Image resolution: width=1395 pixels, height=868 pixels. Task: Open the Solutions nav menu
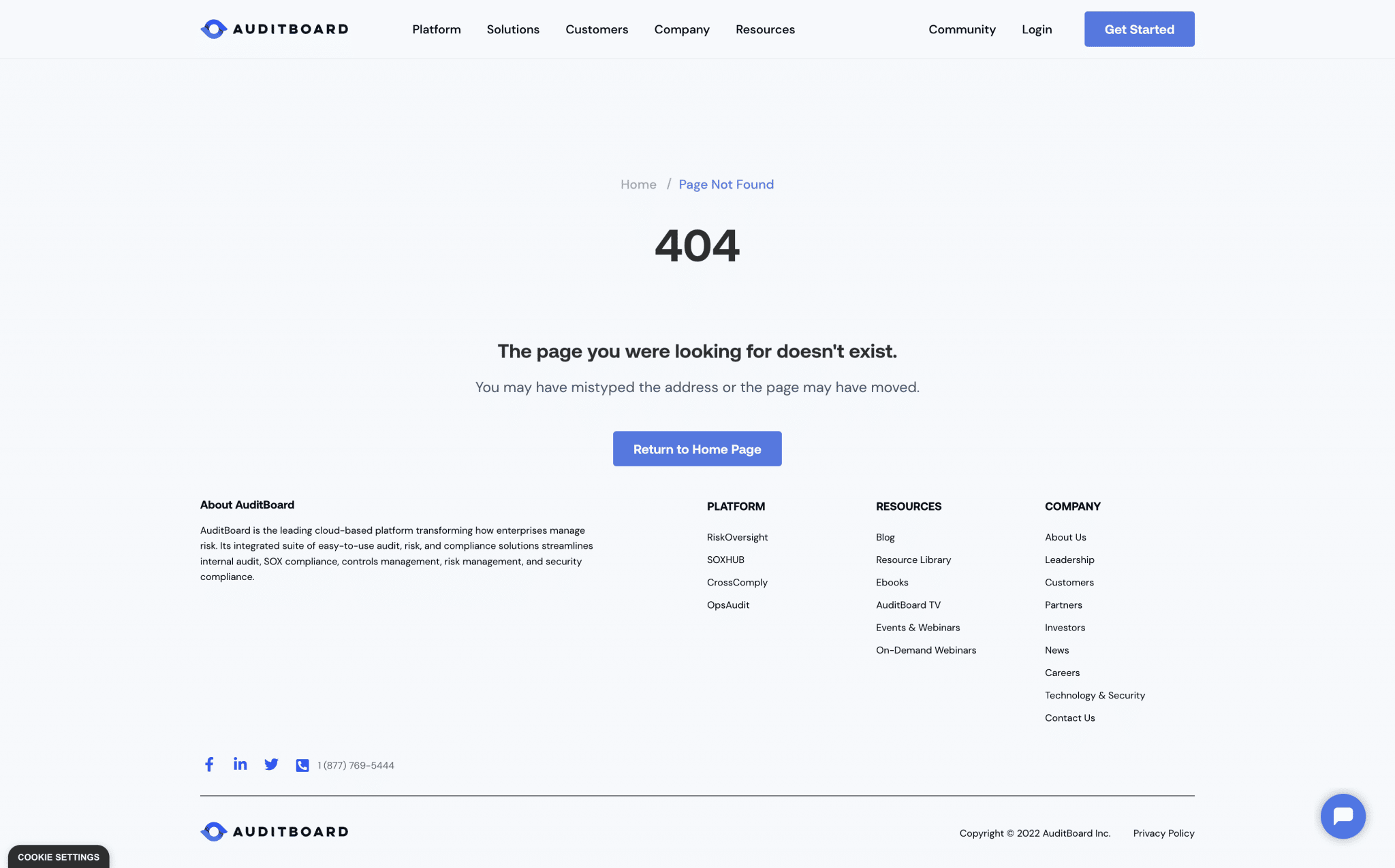click(x=513, y=29)
